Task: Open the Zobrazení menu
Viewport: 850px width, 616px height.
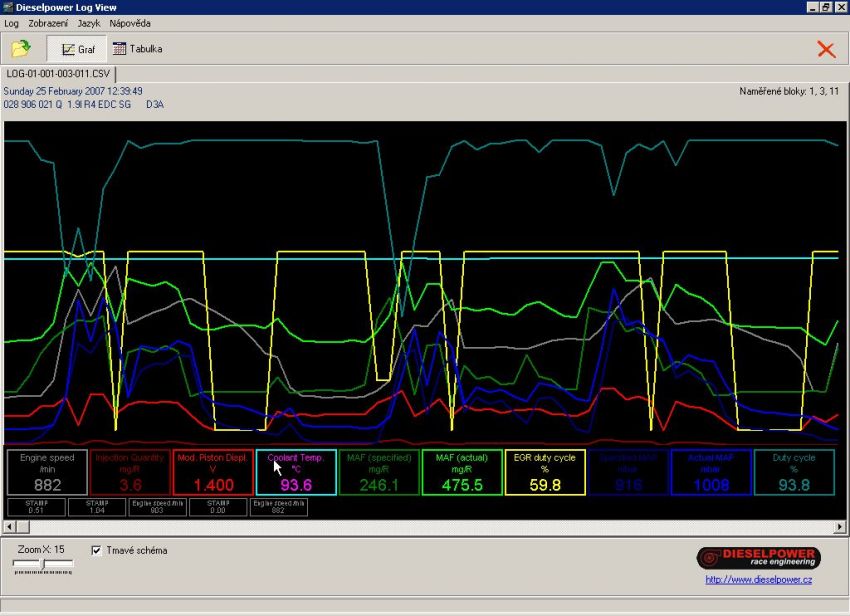Action: click(x=49, y=22)
